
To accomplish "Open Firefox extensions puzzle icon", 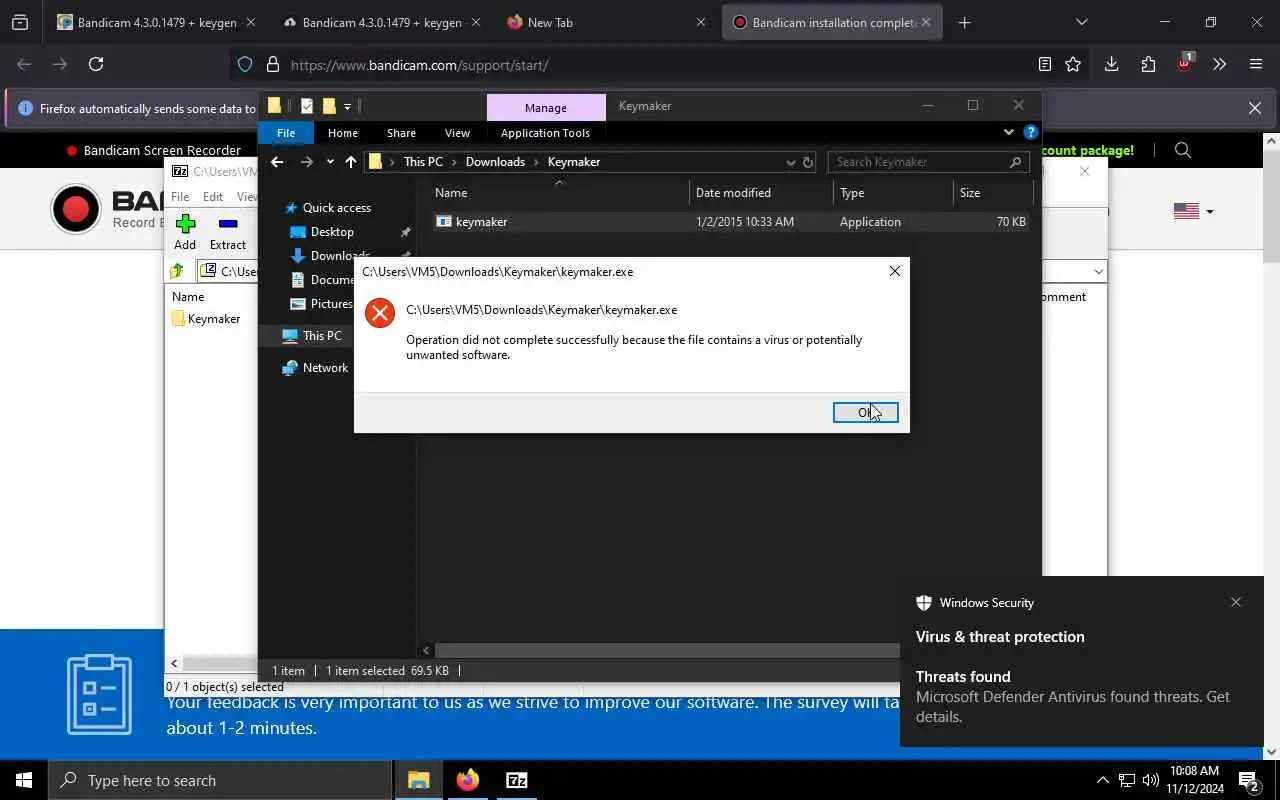I will 1148,64.
